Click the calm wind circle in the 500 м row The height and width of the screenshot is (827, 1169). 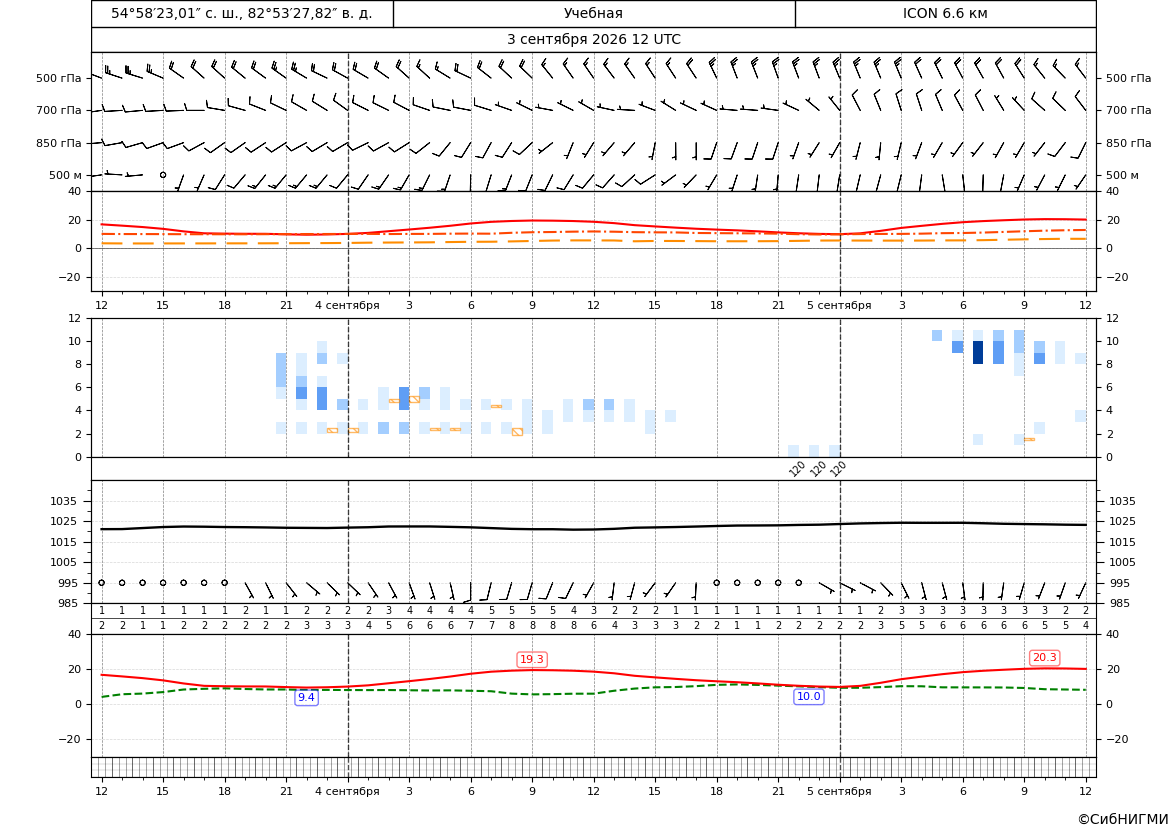click(163, 175)
